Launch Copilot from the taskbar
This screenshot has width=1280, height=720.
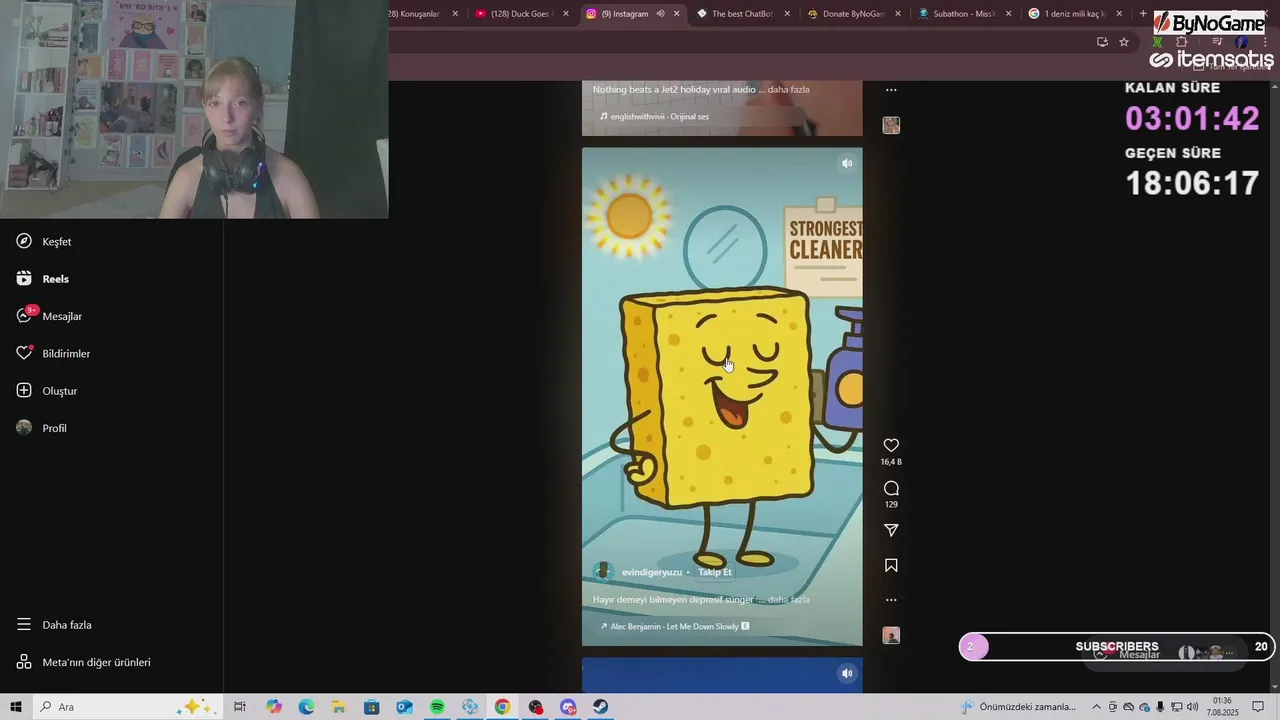(274, 707)
